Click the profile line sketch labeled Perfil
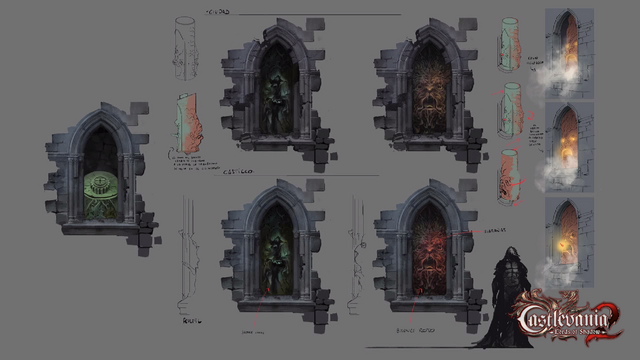This screenshot has width=640, height=360. [189, 255]
